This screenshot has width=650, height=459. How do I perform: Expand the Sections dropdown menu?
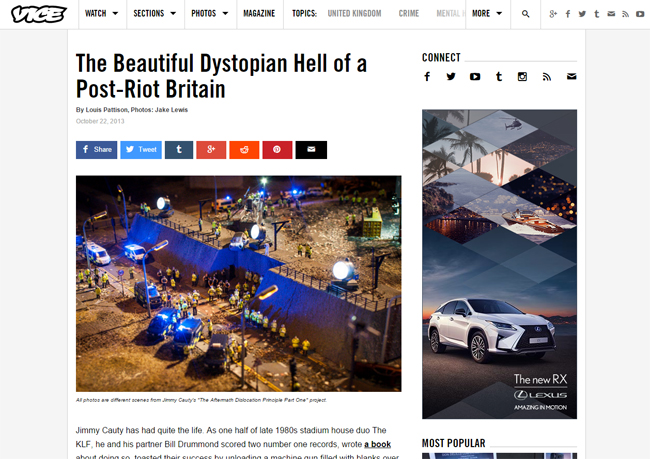tap(155, 14)
